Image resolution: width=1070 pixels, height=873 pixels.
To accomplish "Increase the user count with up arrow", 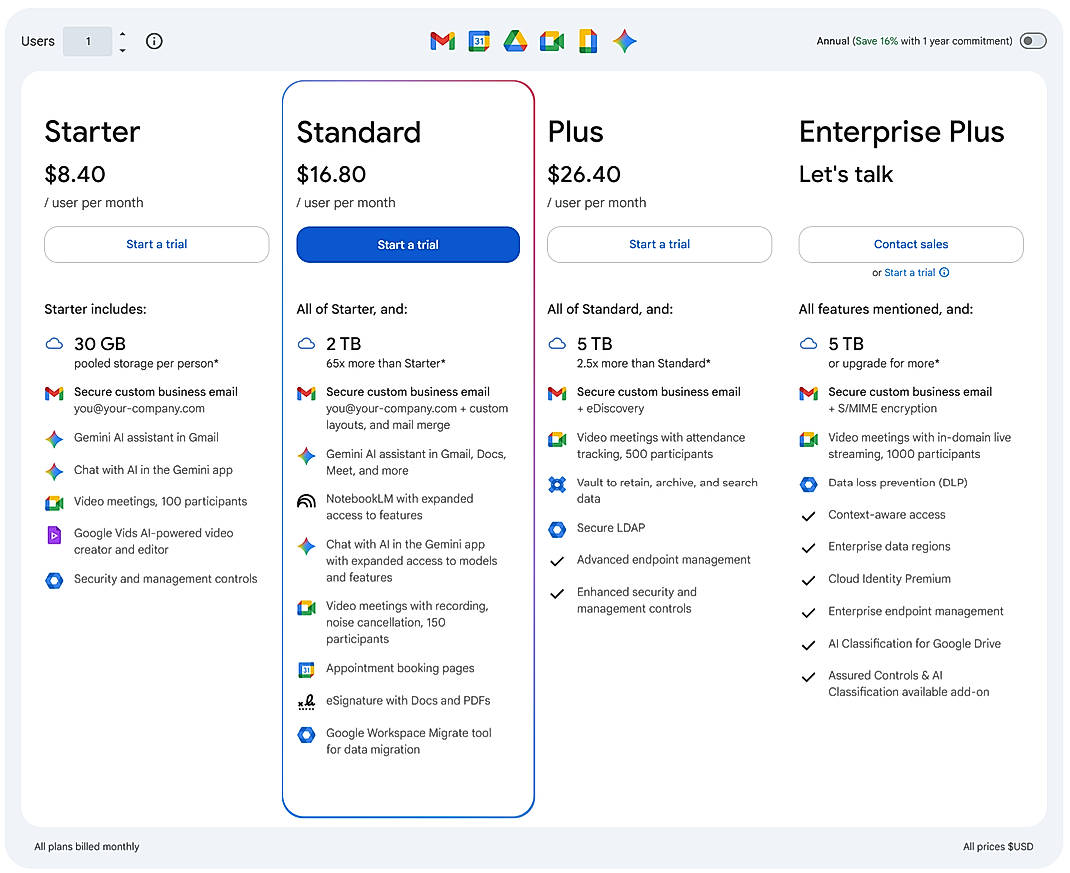I will [122, 33].
